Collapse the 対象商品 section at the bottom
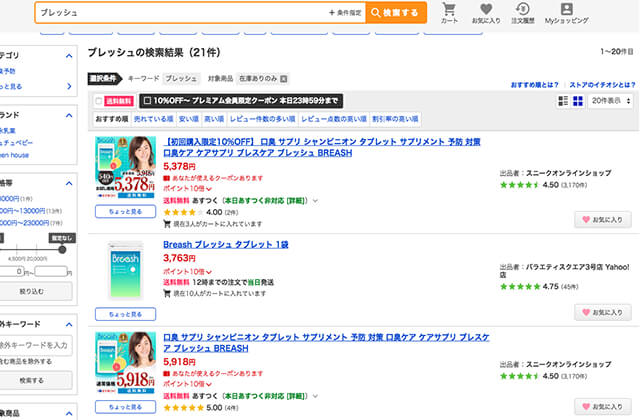 (x=69, y=413)
